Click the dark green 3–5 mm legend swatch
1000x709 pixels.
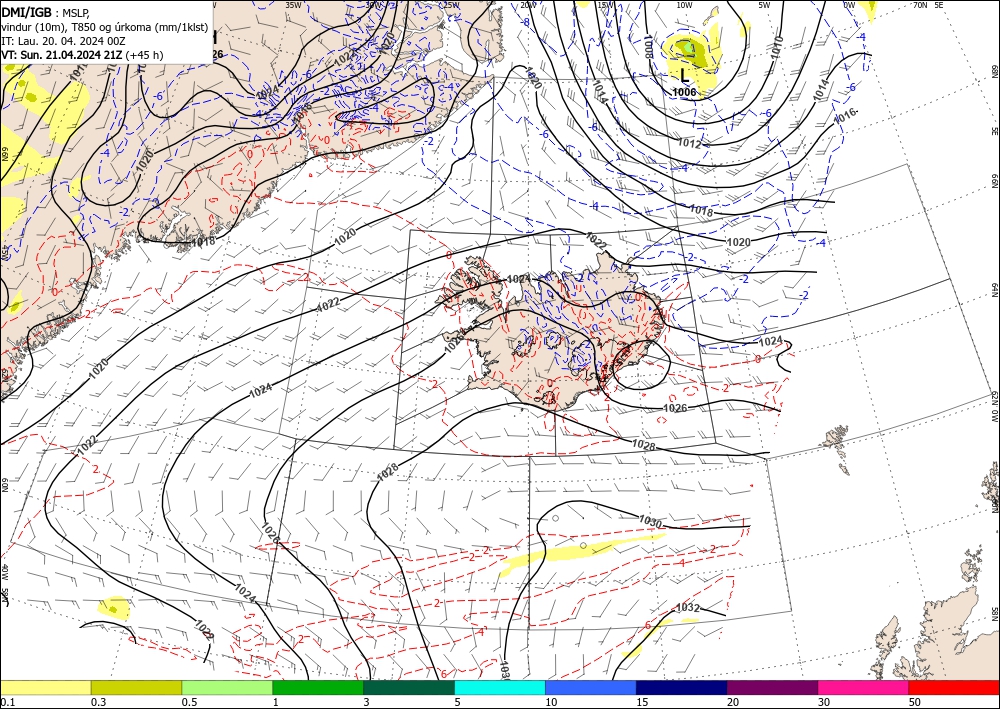point(409,687)
